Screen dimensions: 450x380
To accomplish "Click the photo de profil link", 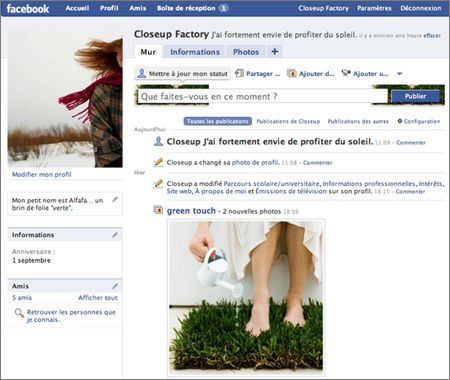I will pyautogui.click(x=255, y=162).
